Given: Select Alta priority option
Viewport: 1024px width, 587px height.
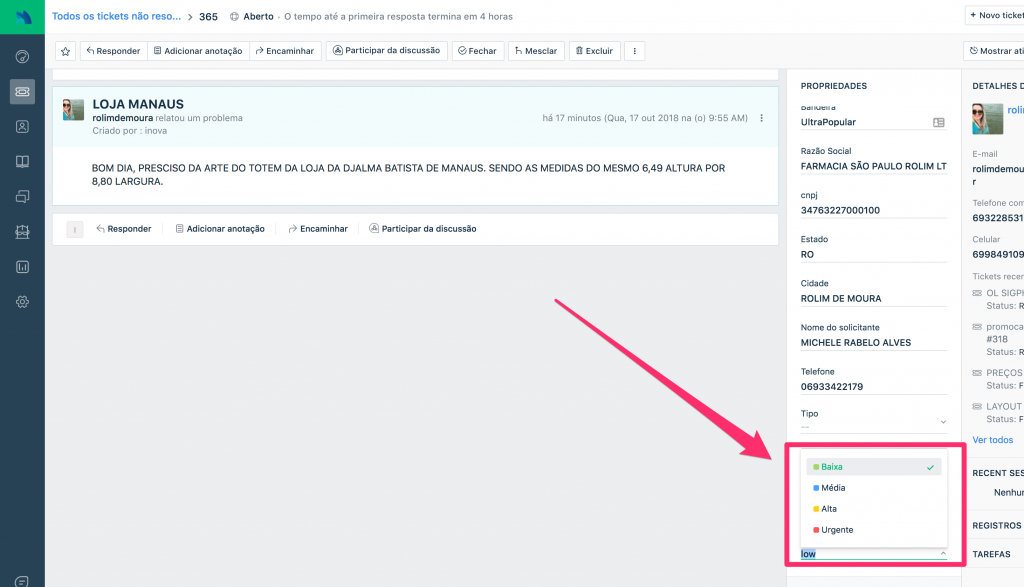Looking at the screenshot, I should point(829,509).
